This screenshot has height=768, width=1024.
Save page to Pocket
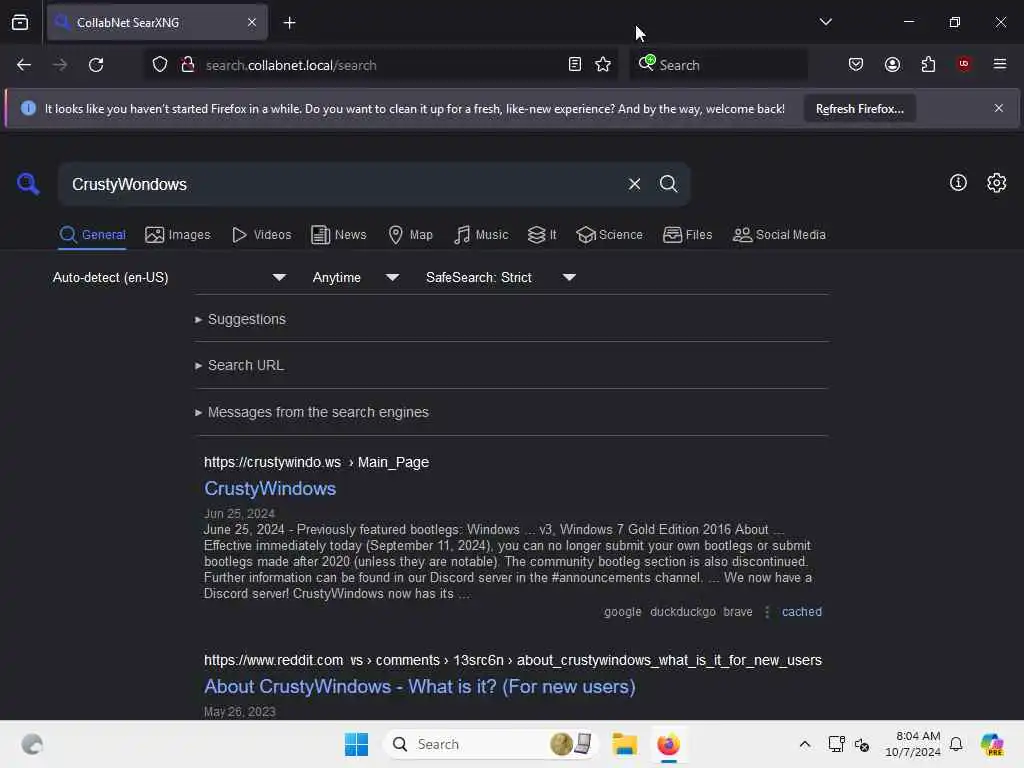click(856, 65)
